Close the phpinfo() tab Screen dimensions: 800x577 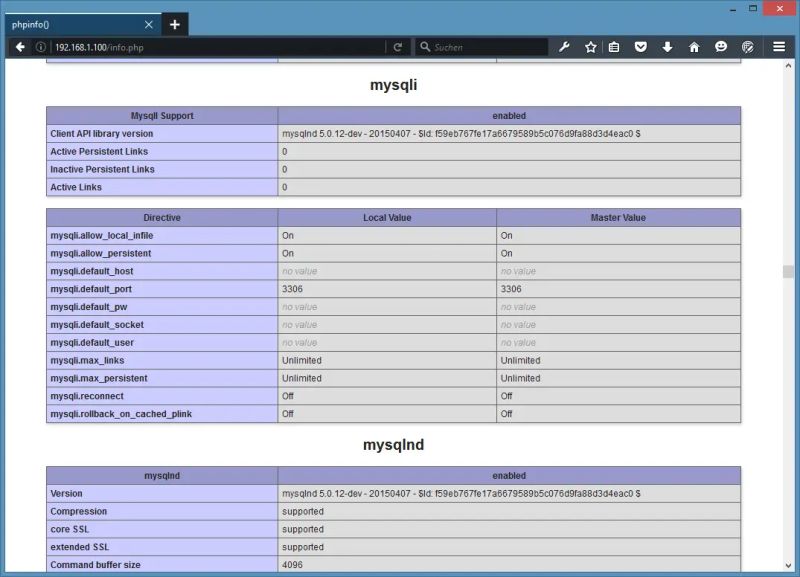tap(147, 23)
